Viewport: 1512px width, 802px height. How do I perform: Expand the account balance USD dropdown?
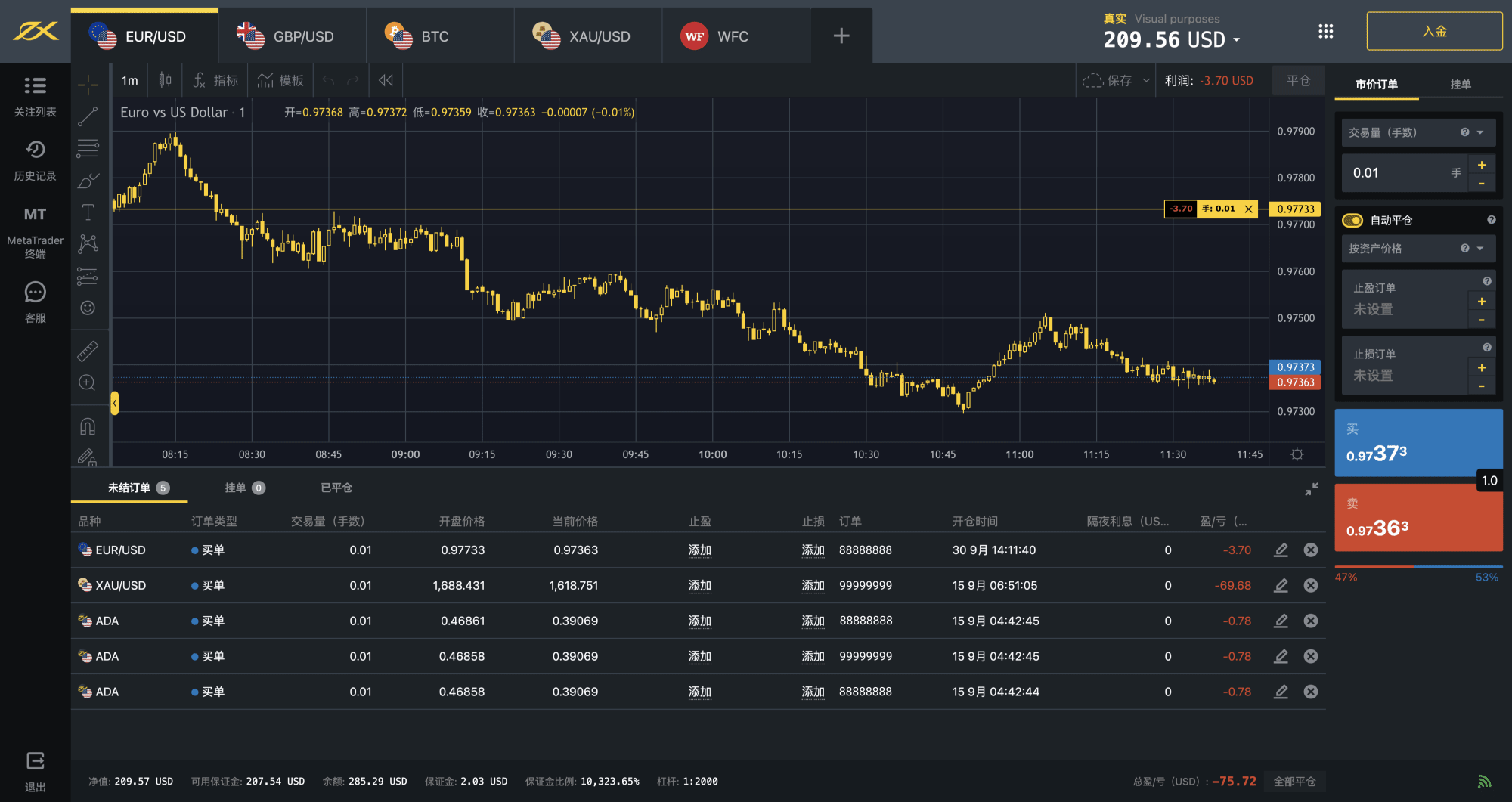click(x=1237, y=40)
